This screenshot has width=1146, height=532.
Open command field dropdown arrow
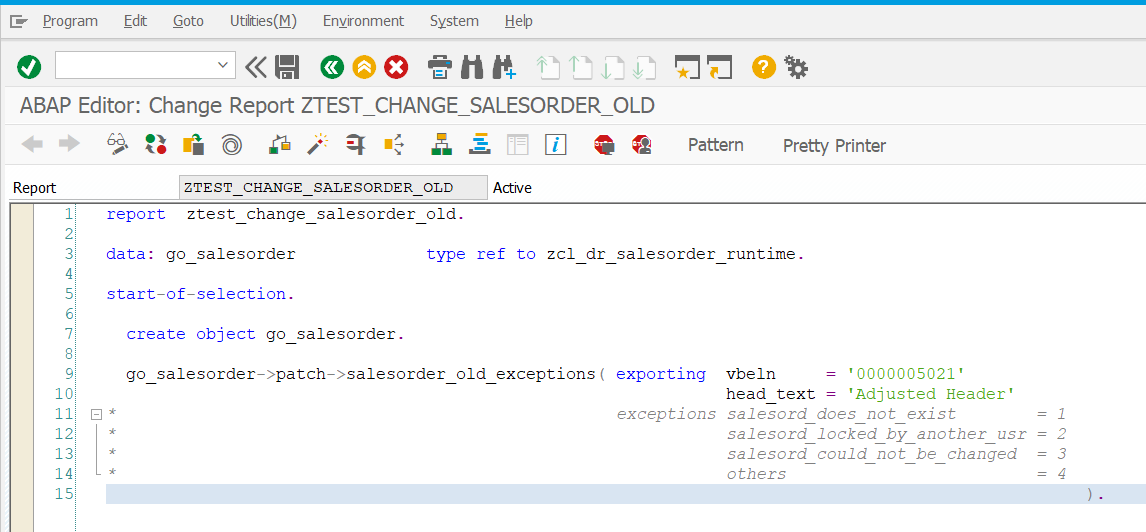[223, 66]
